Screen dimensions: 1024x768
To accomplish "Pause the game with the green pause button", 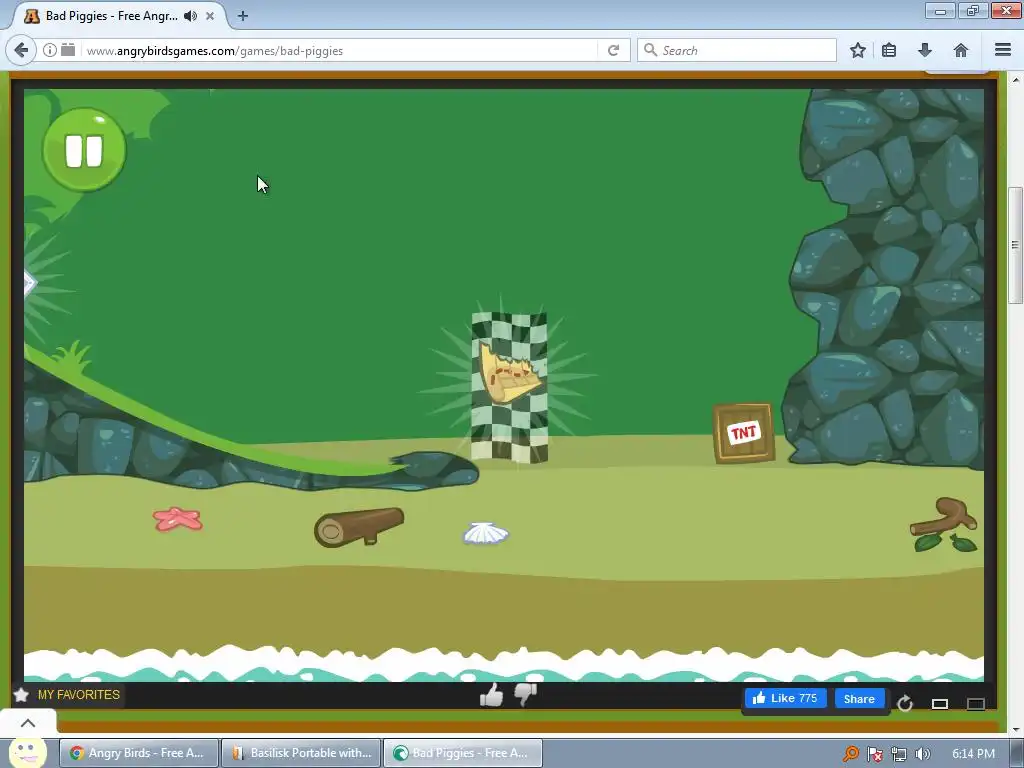I will coord(84,150).
